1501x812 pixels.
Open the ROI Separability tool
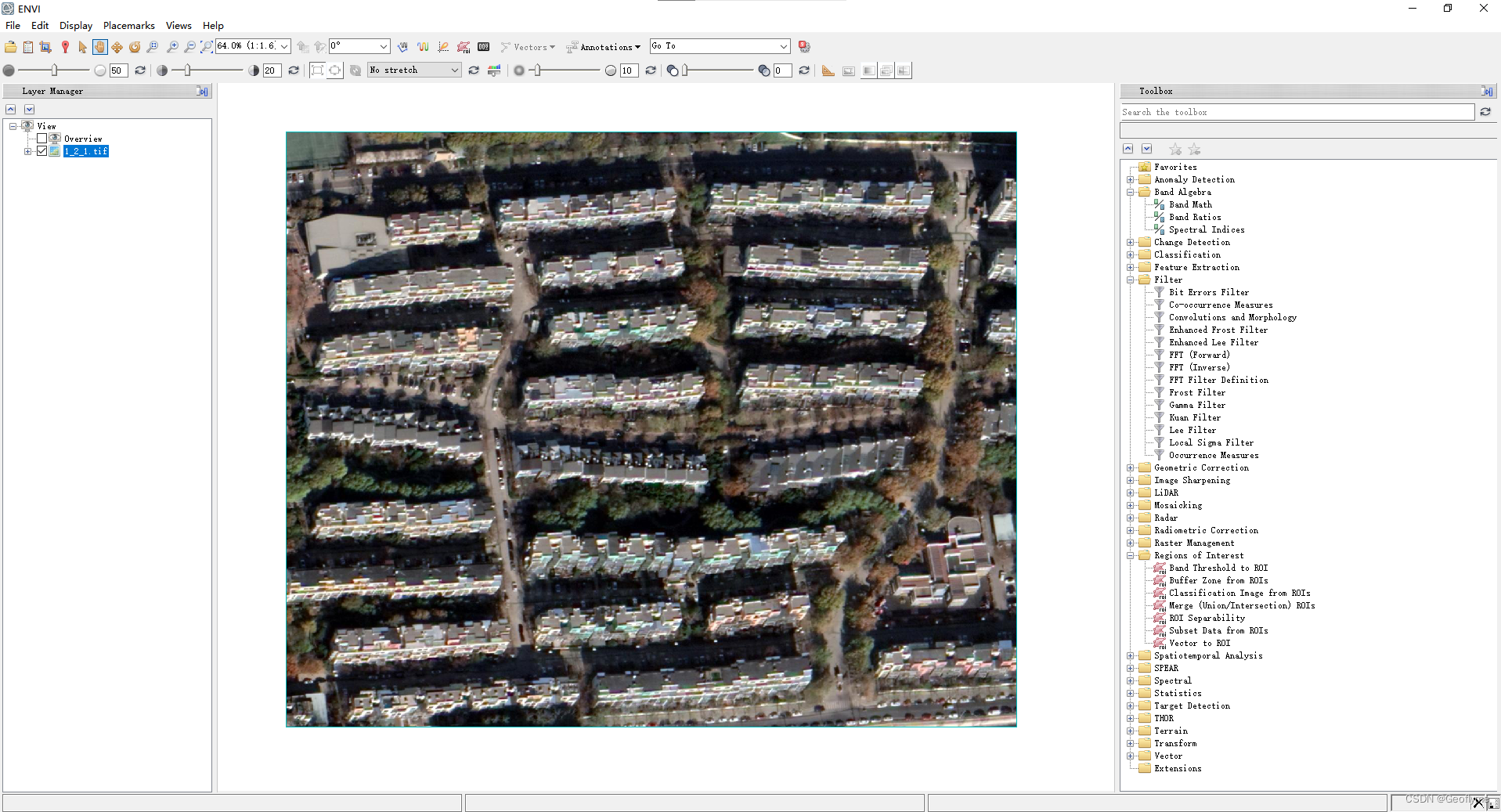(1206, 619)
